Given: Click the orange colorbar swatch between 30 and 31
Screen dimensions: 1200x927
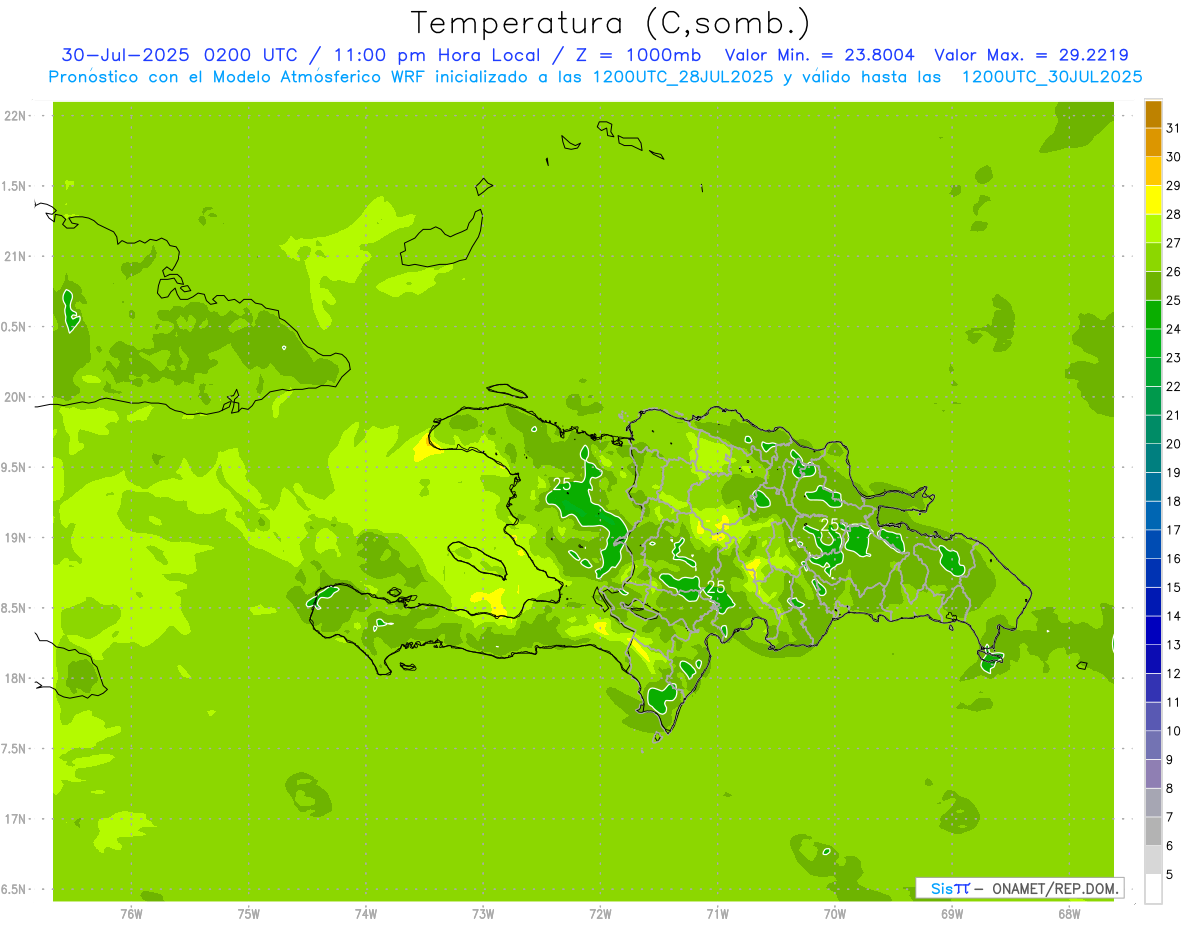Looking at the screenshot, I should tap(1153, 142).
